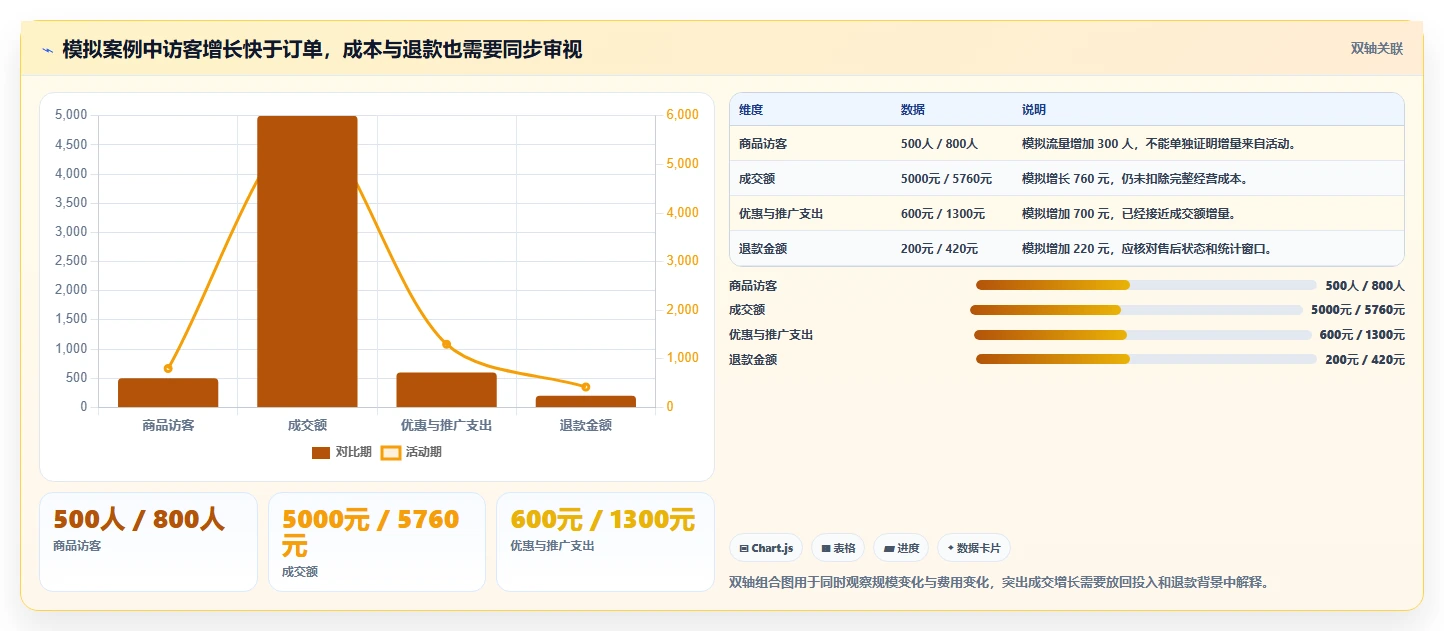The image size is (1444, 631).
Task: Click the 商品访客 x-axis label
Action: (168, 425)
